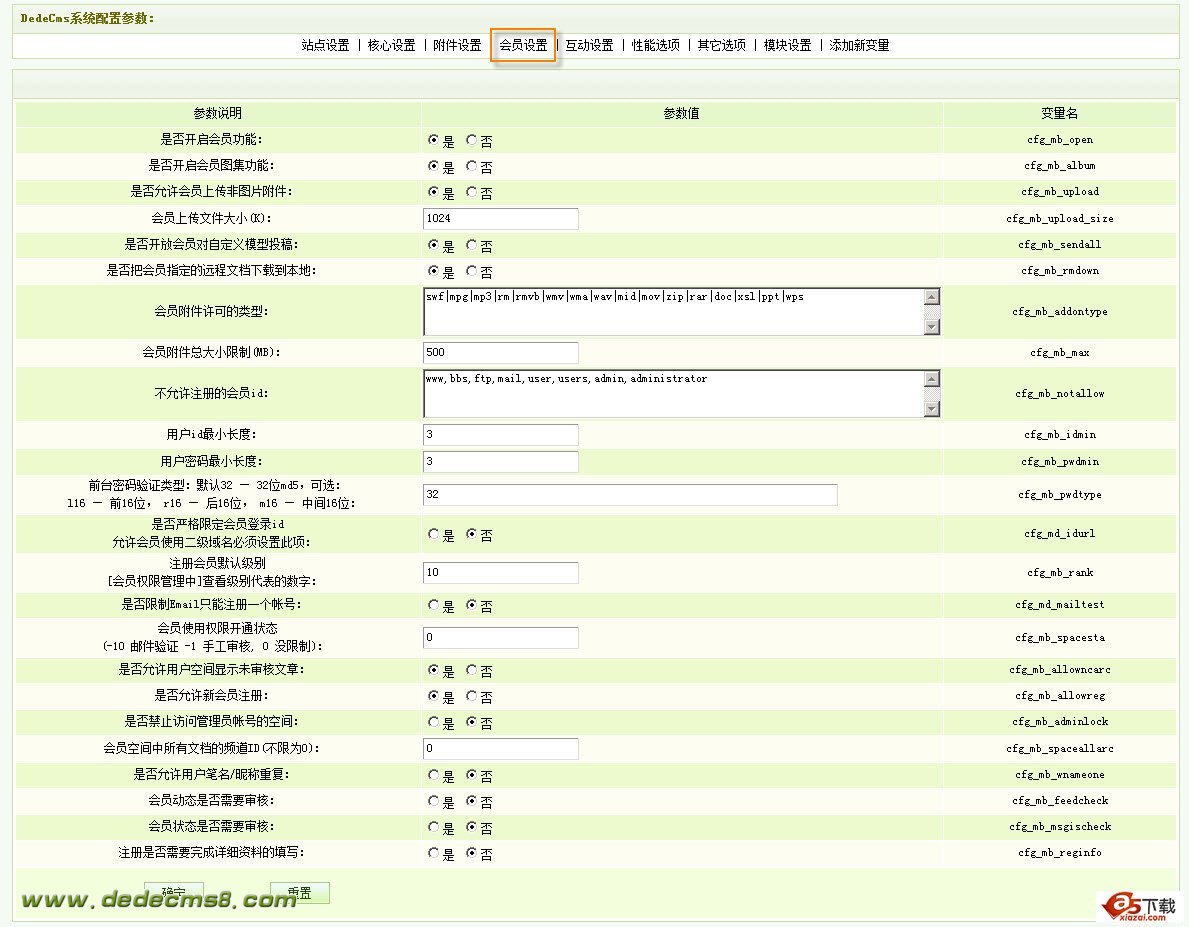Disable 是否开启会员图集功能 by choosing 否
Viewport: 1189px width, 927px height.
tap(472, 167)
